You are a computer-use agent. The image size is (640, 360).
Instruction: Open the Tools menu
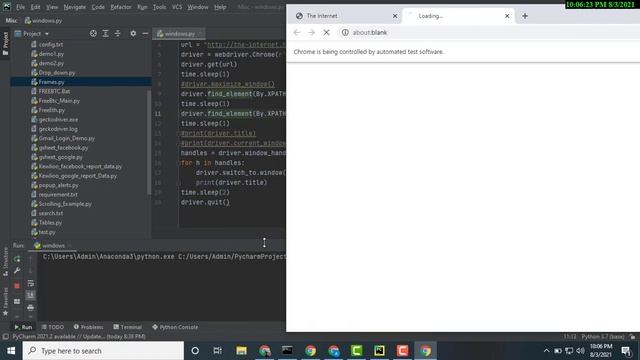pyautogui.click(x=160, y=7)
